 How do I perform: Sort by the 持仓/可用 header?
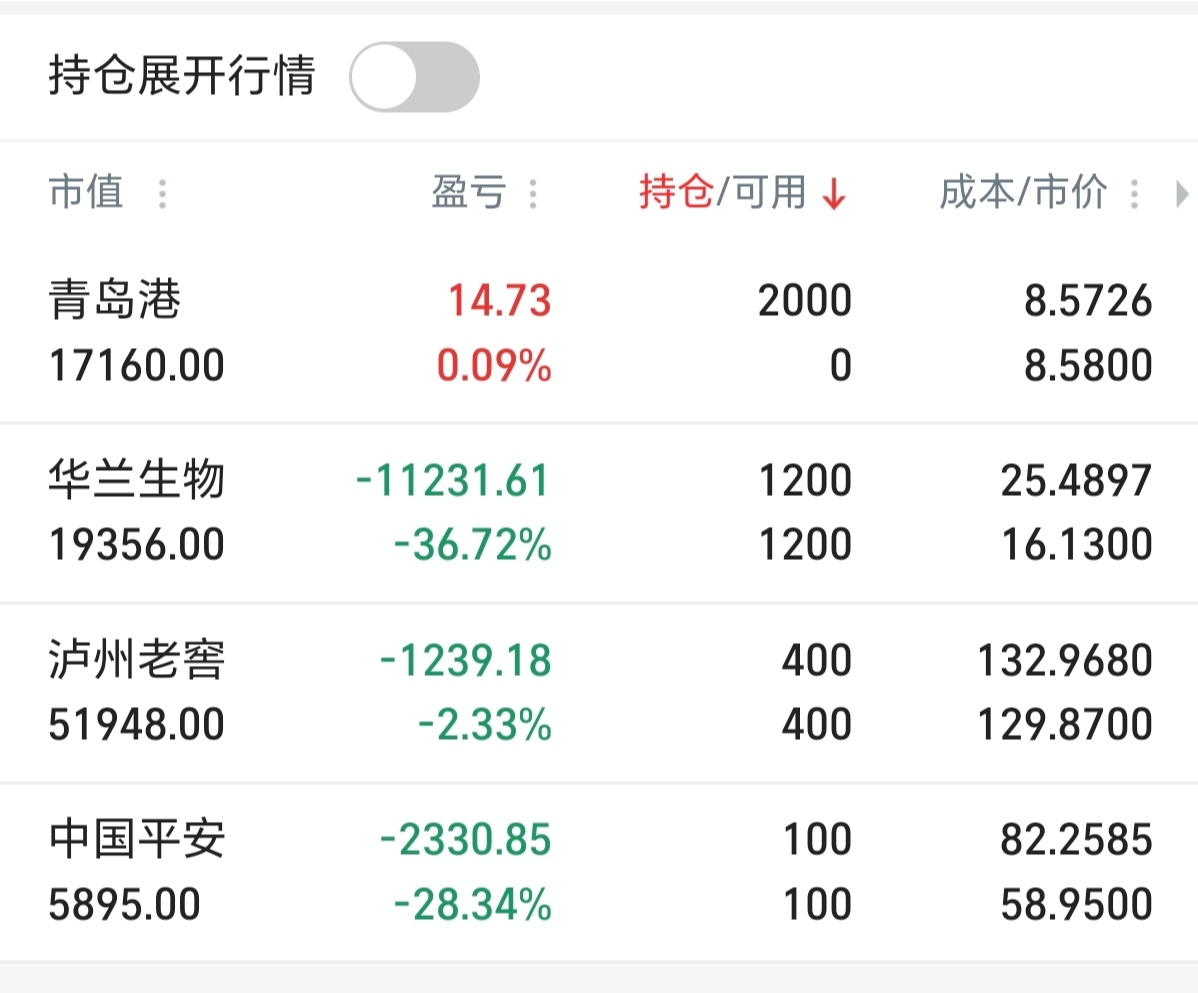(722, 192)
